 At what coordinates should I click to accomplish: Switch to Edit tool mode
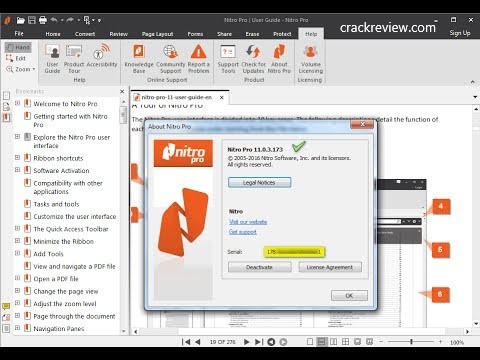coord(16,58)
